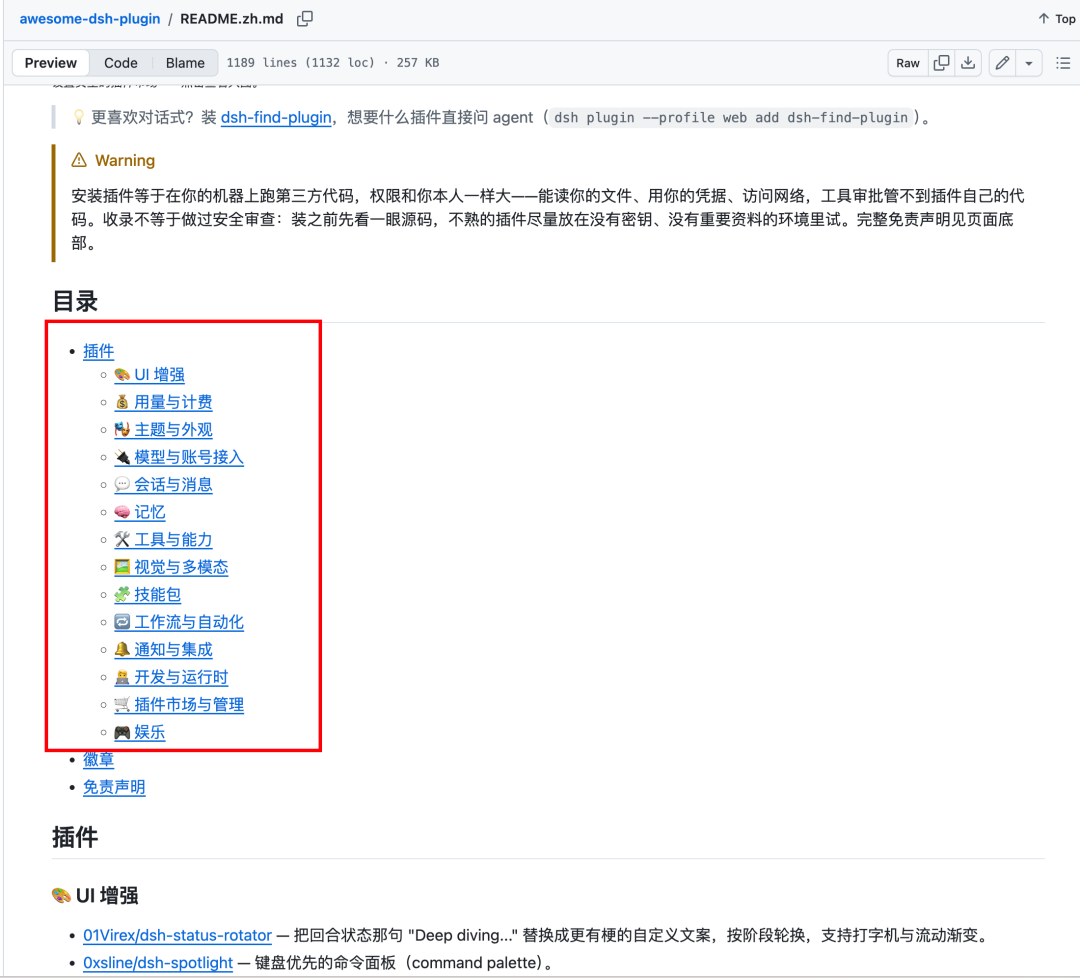Go to 工具与能力 contents link

tap(163, 540)
